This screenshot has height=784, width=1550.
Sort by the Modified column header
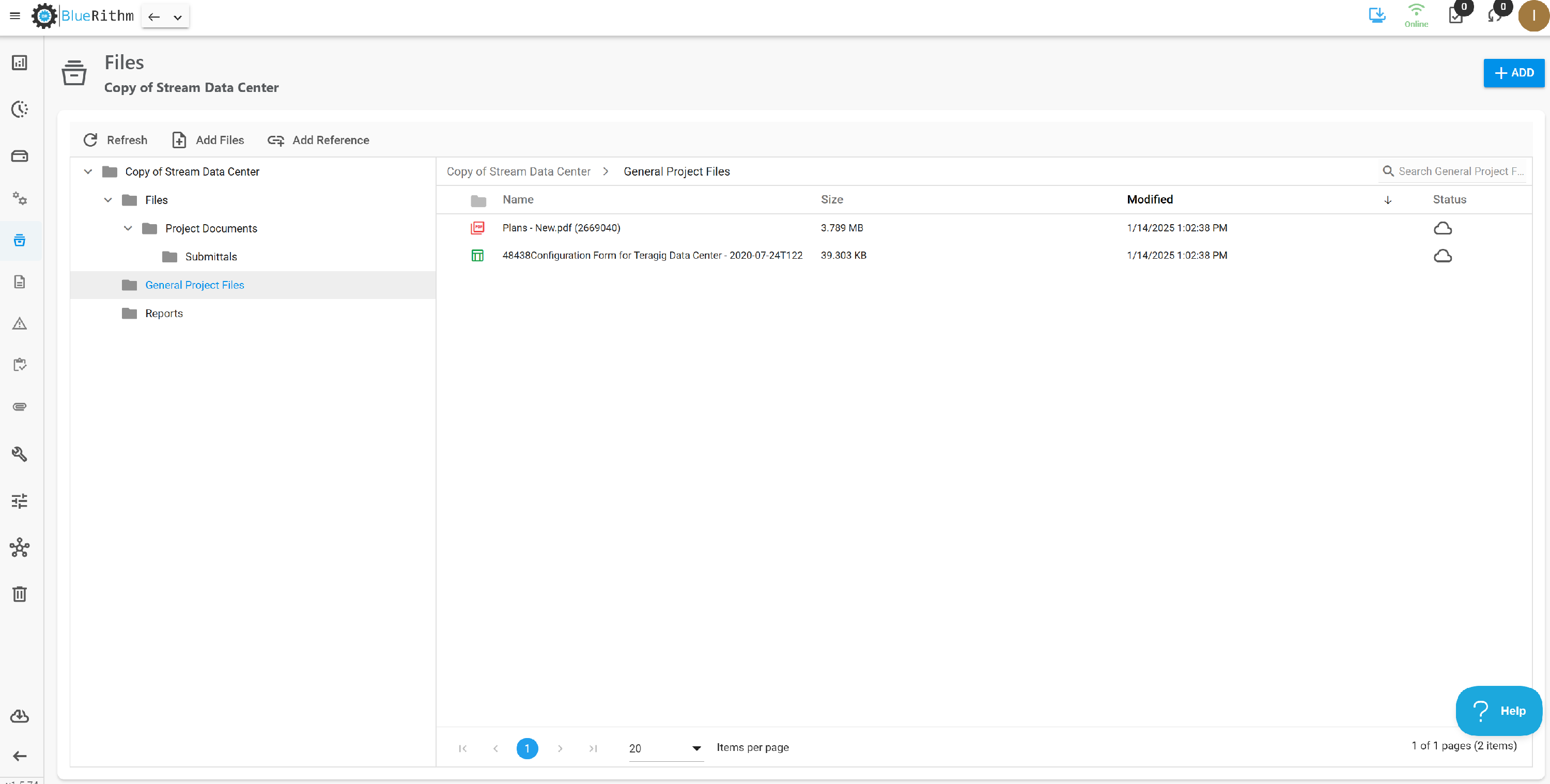click(1149, 200)
